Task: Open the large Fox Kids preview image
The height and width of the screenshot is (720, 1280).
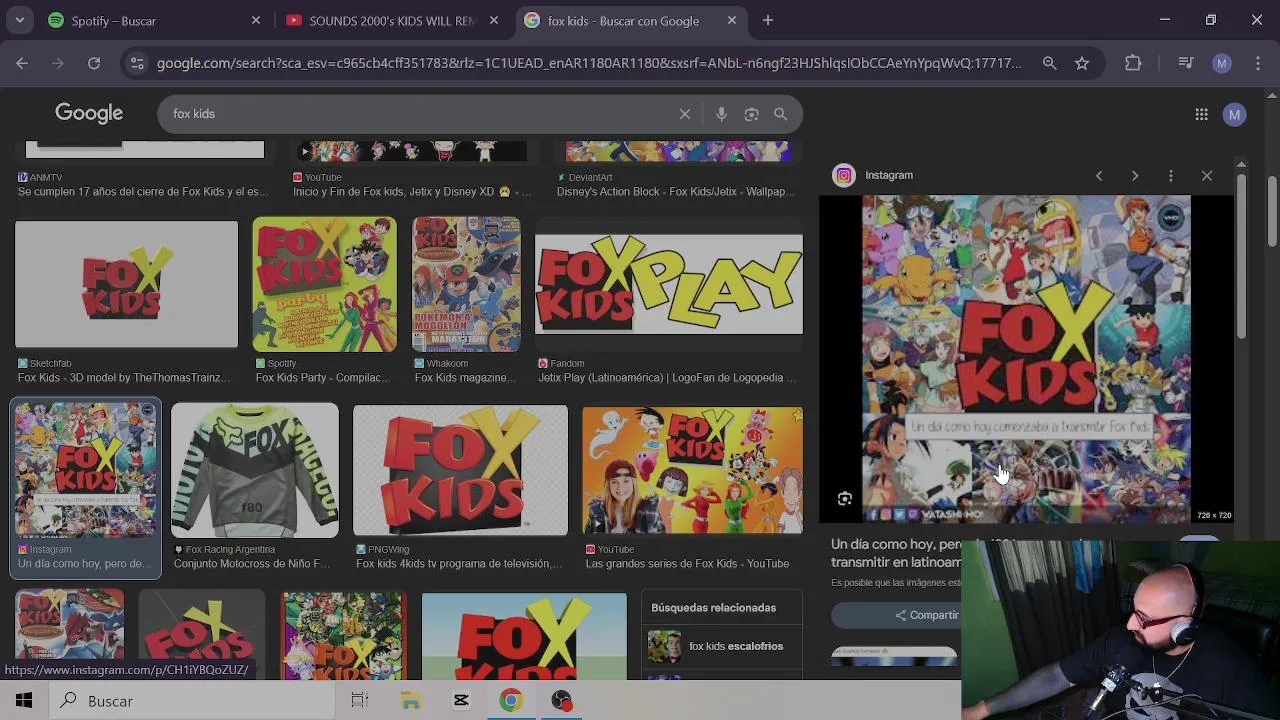Action: tap(1026, 359)
